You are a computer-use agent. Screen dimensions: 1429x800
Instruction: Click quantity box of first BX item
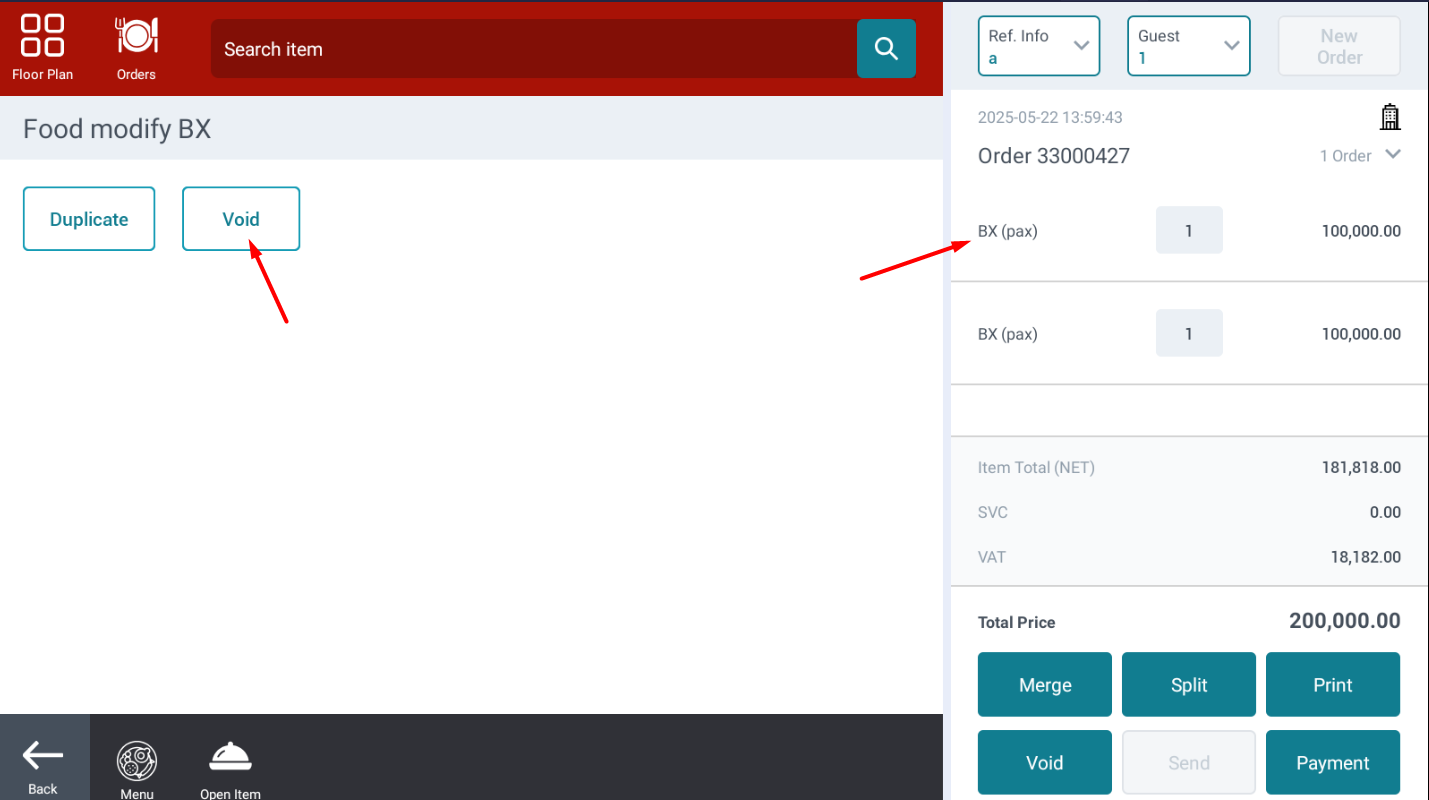[1189, 230]
